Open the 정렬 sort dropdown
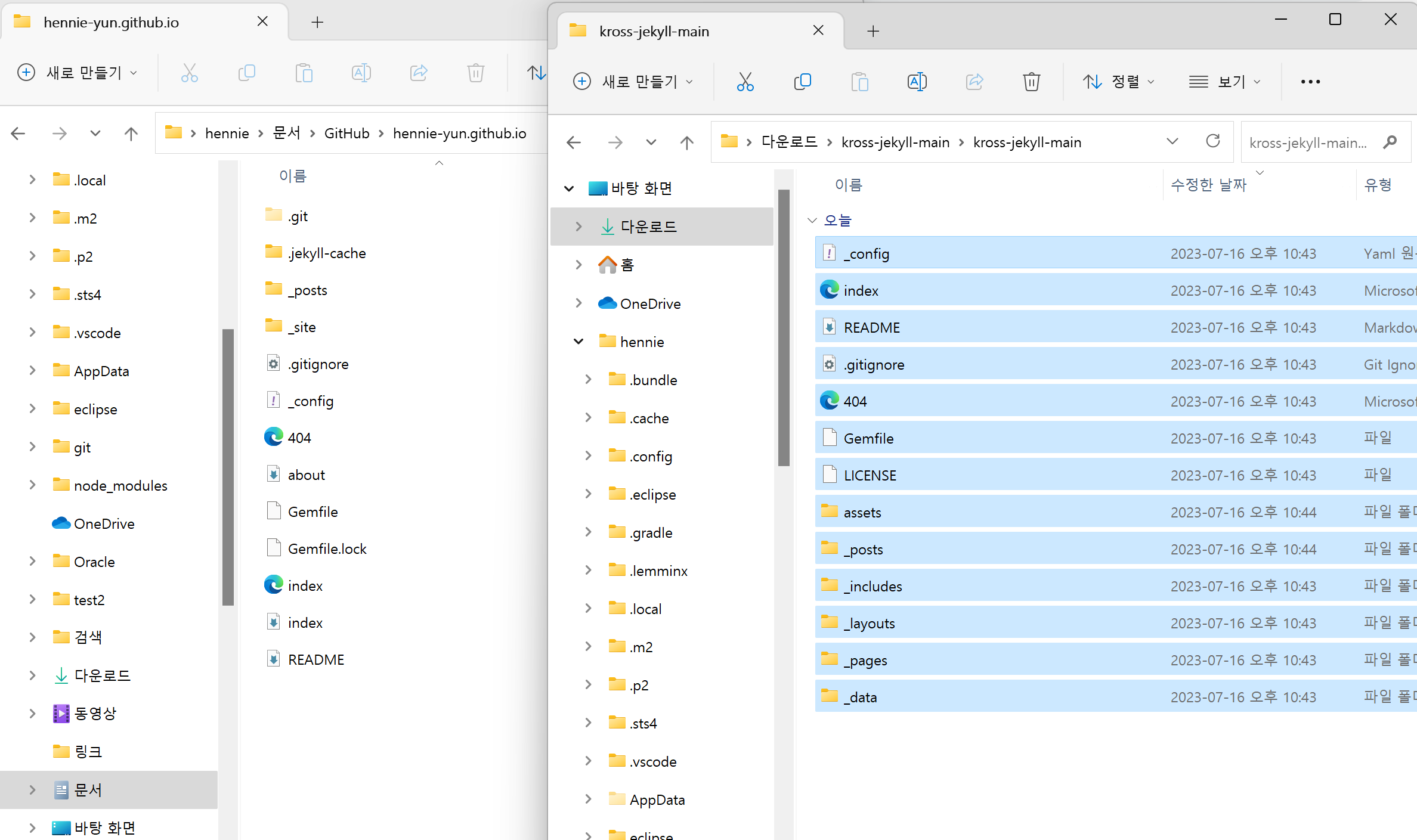 pos(1118,82)
